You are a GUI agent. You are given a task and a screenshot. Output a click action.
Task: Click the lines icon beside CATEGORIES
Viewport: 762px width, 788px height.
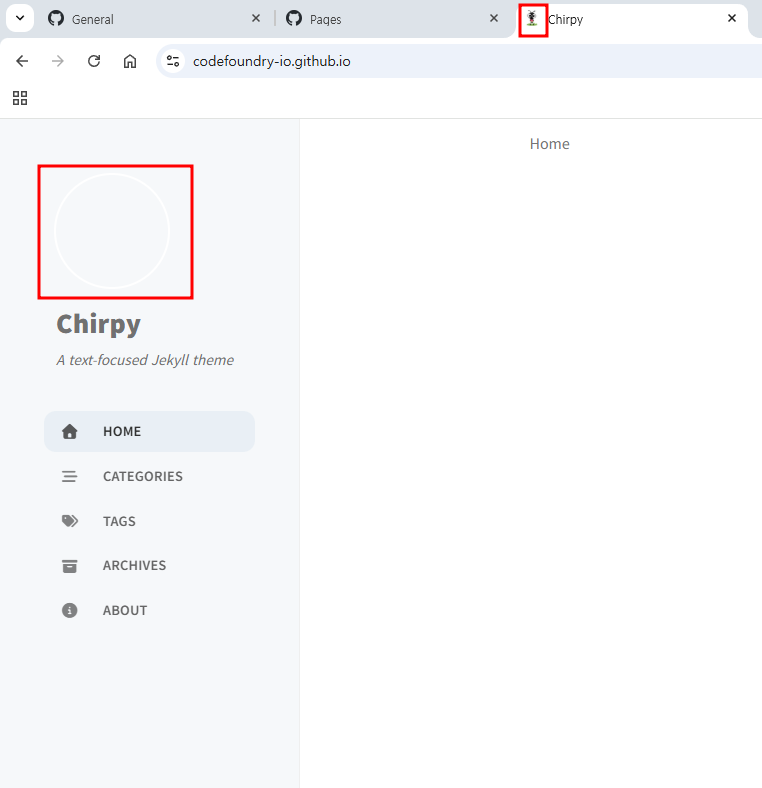point(69,476)
